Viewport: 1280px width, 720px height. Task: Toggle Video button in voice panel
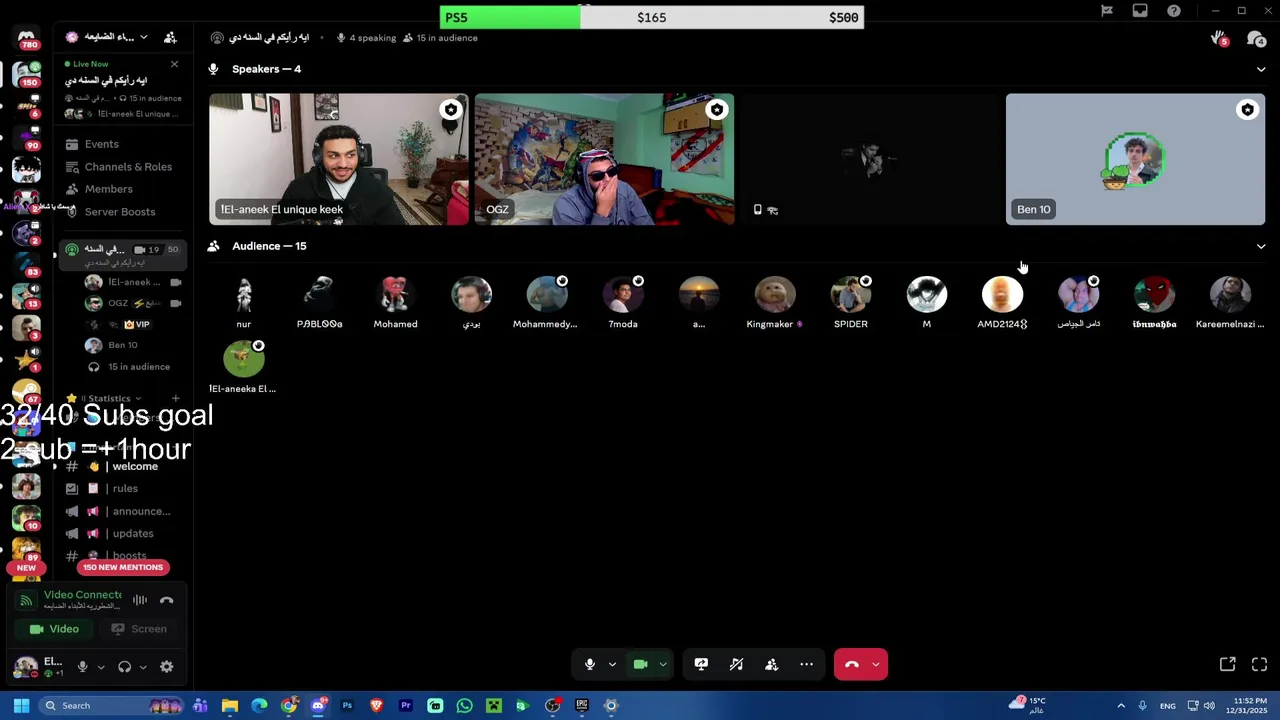coord(56,629)
